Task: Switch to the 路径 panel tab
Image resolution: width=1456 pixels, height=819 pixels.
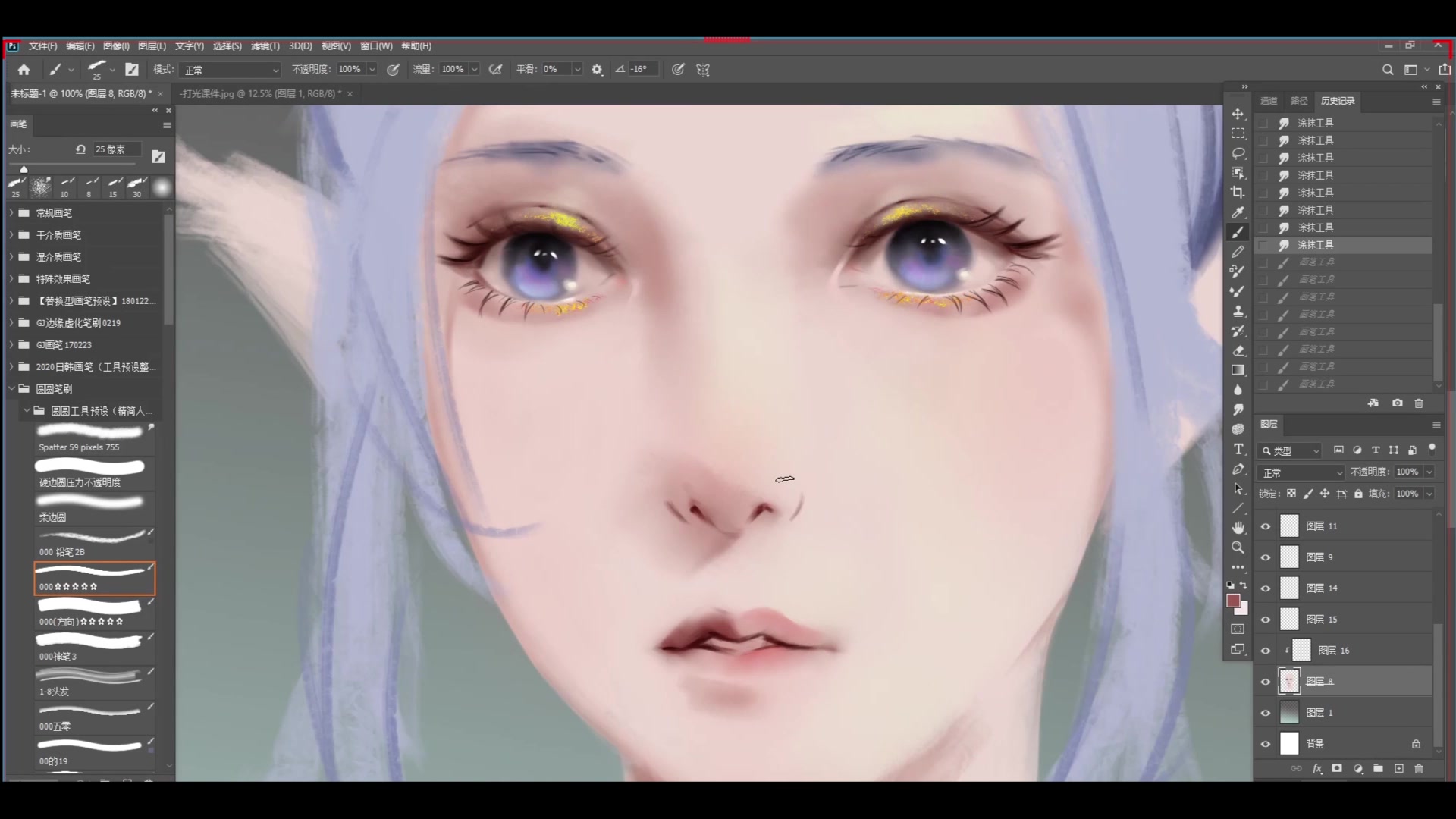Action: tap(1299, 101)
